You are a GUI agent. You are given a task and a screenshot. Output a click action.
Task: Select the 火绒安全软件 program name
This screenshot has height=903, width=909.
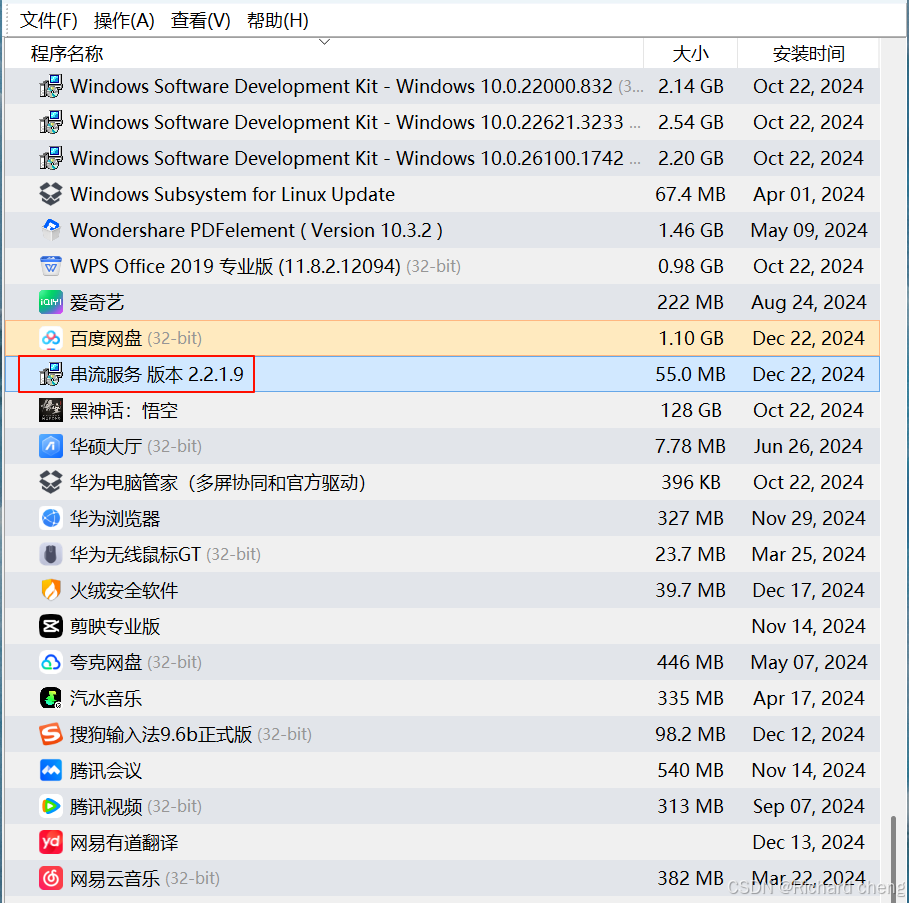coord(124,590)
